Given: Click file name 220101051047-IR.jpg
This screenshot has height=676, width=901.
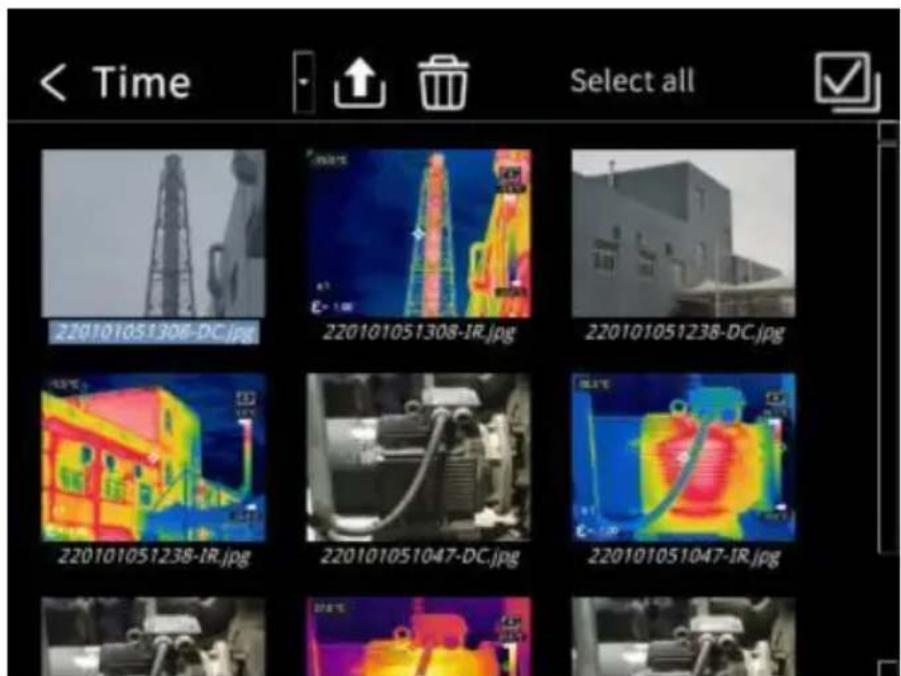Looking at the screenshot, I should 684,556.
